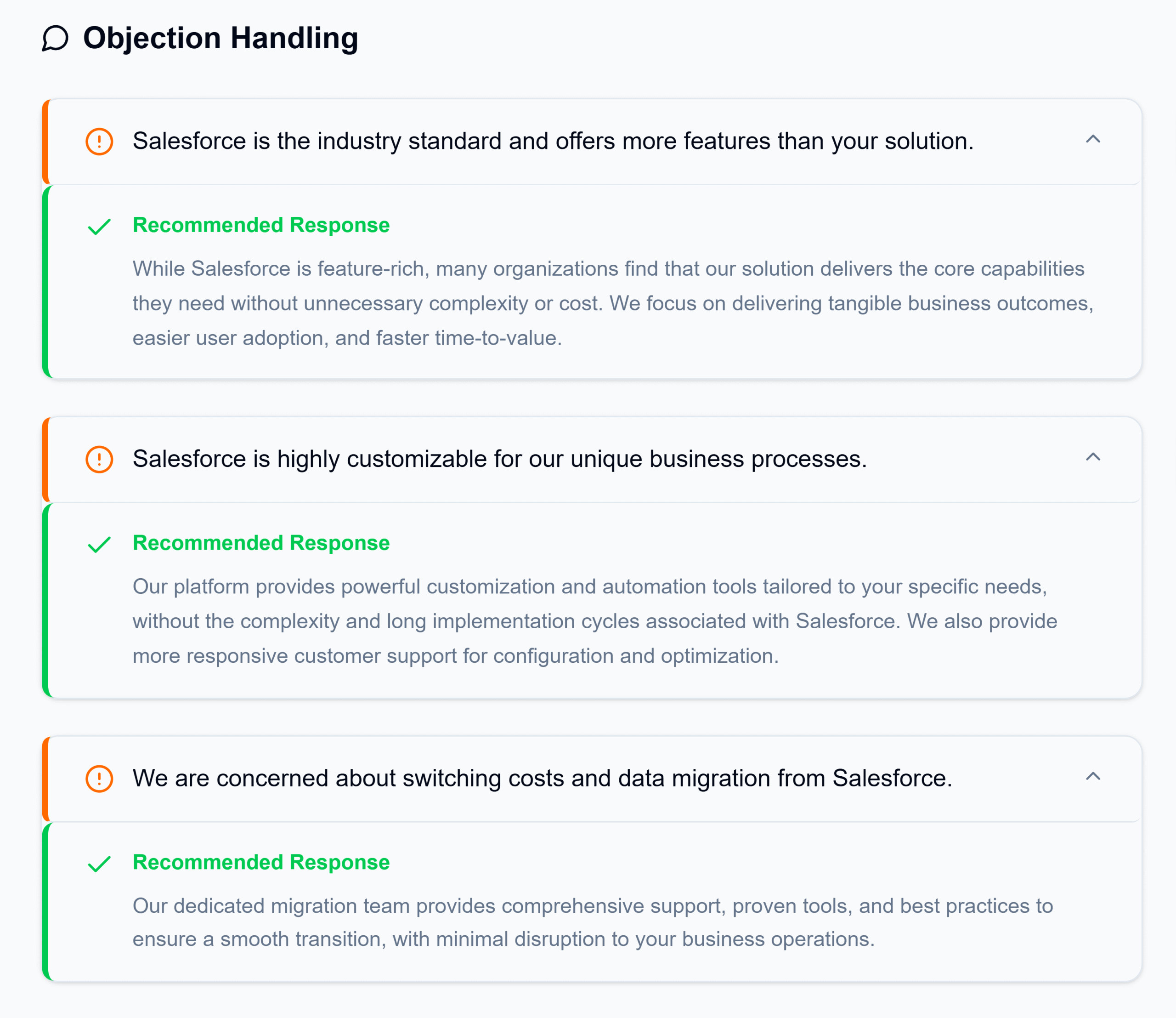The width and height of the screenshot is (1176, 1018).
Task: Click the orange accent bar on the first card
Action: (x=46, y=142)
